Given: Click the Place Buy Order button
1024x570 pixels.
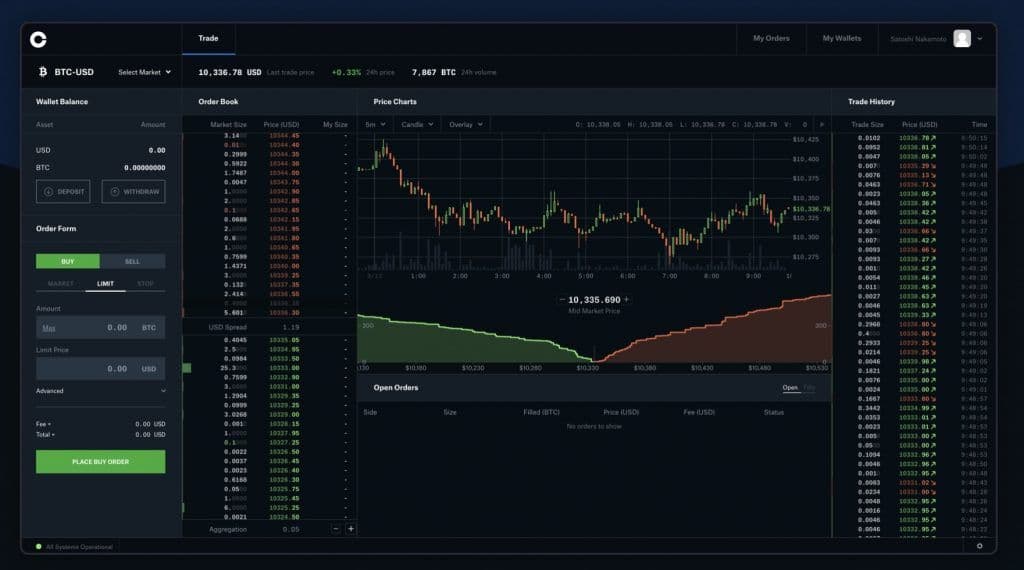Looking at the screenshot, I should (x=100, y=461).
